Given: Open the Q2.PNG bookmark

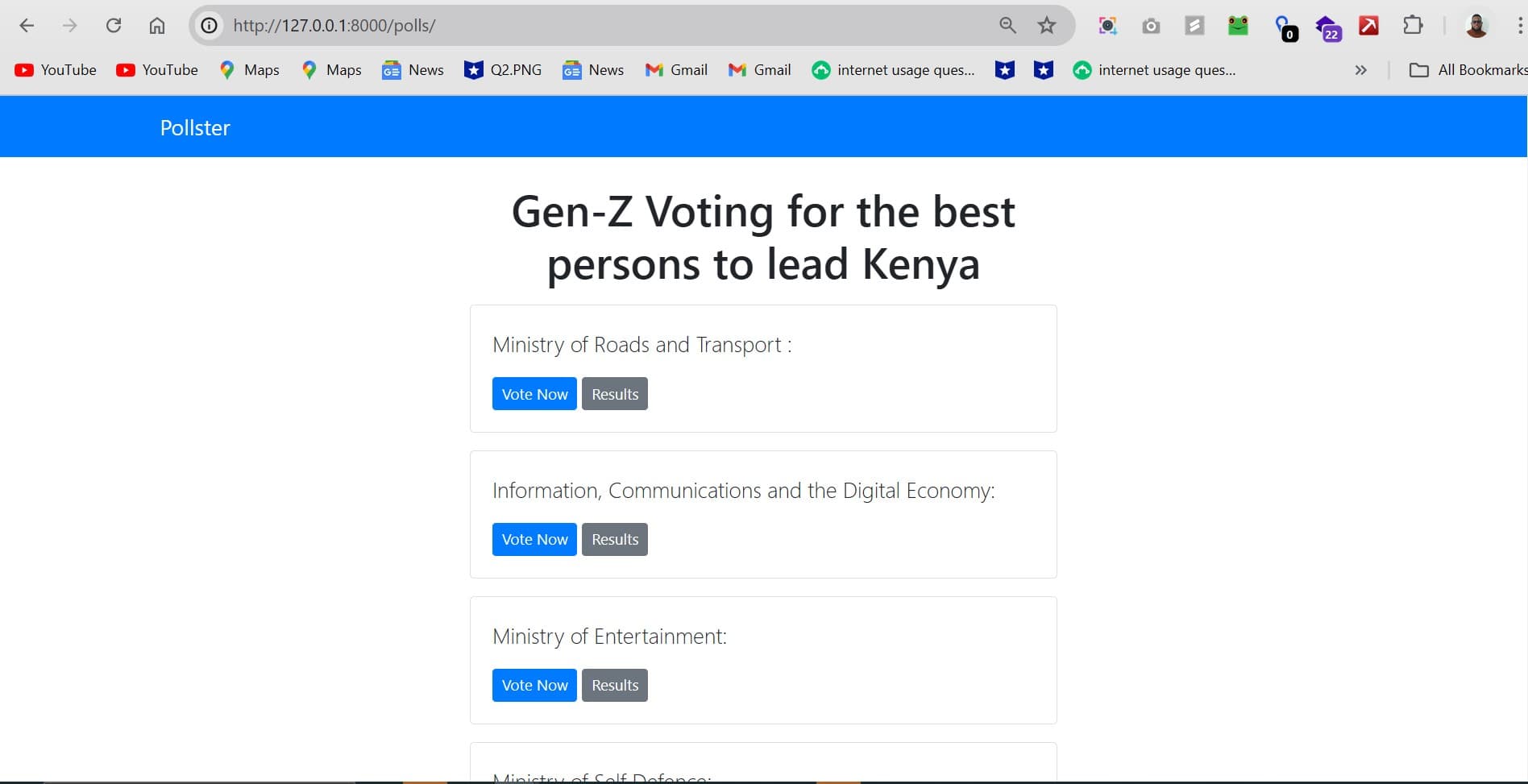Looking at the screenshot, I should click(x=502, y=70).
